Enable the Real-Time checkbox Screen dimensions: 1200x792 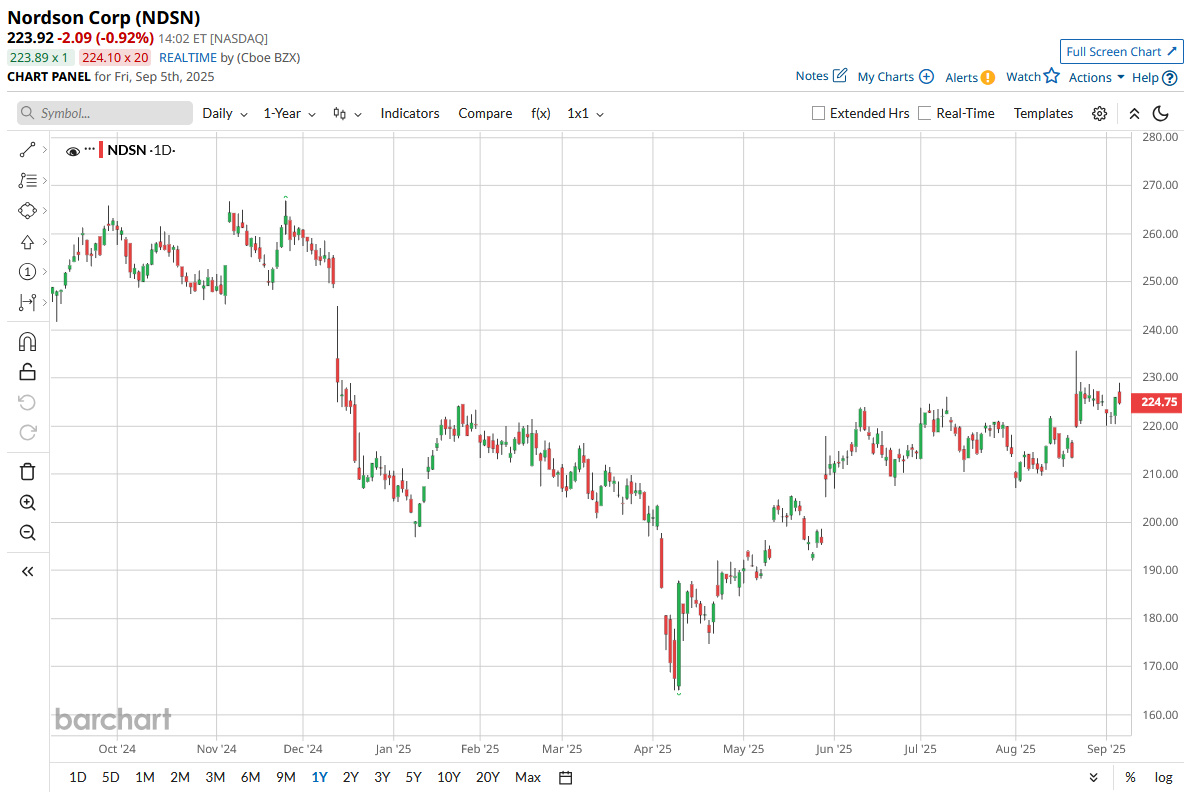pos(925,114)
